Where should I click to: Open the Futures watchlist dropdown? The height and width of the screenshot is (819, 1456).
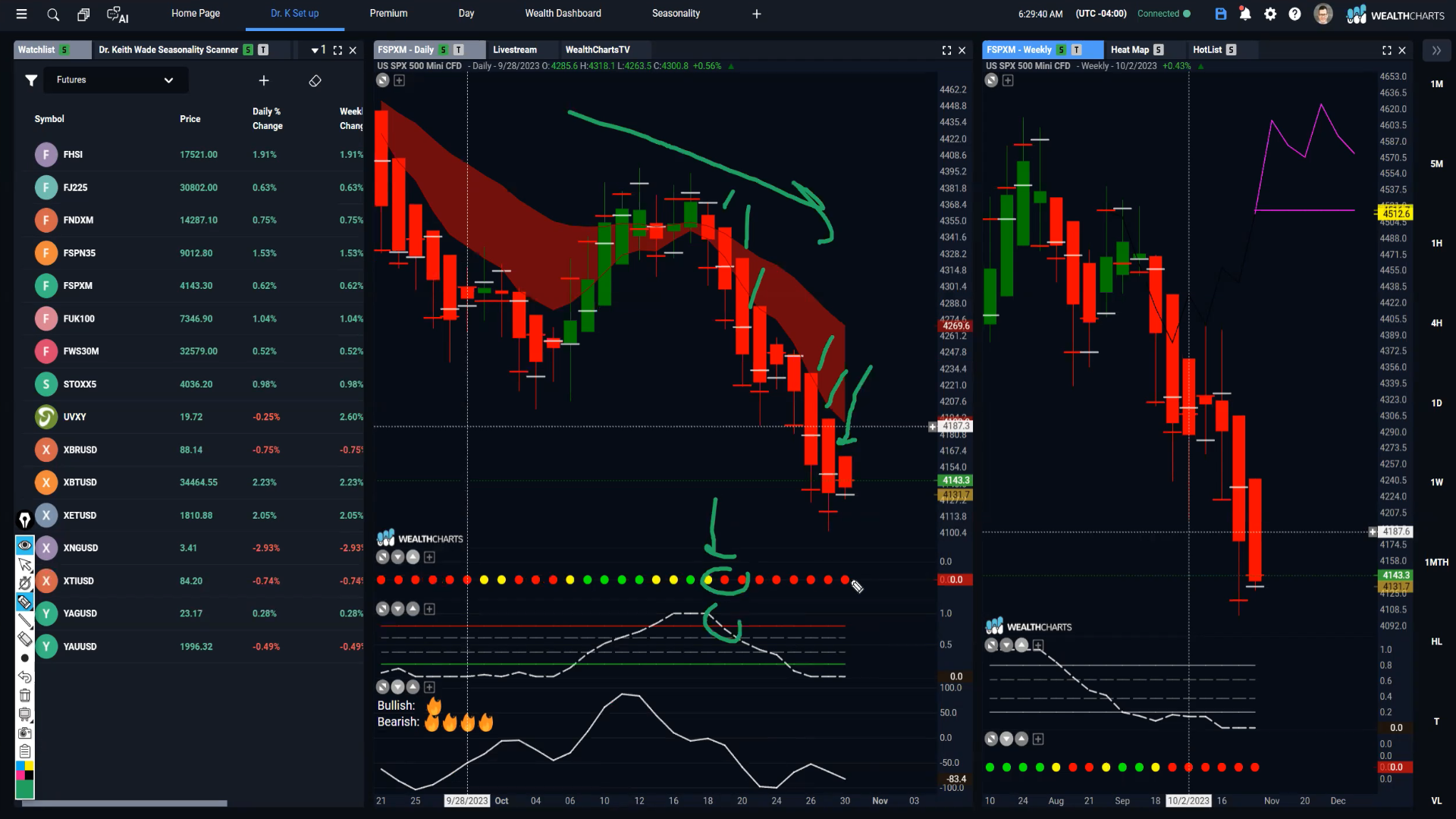click(115, 80)
